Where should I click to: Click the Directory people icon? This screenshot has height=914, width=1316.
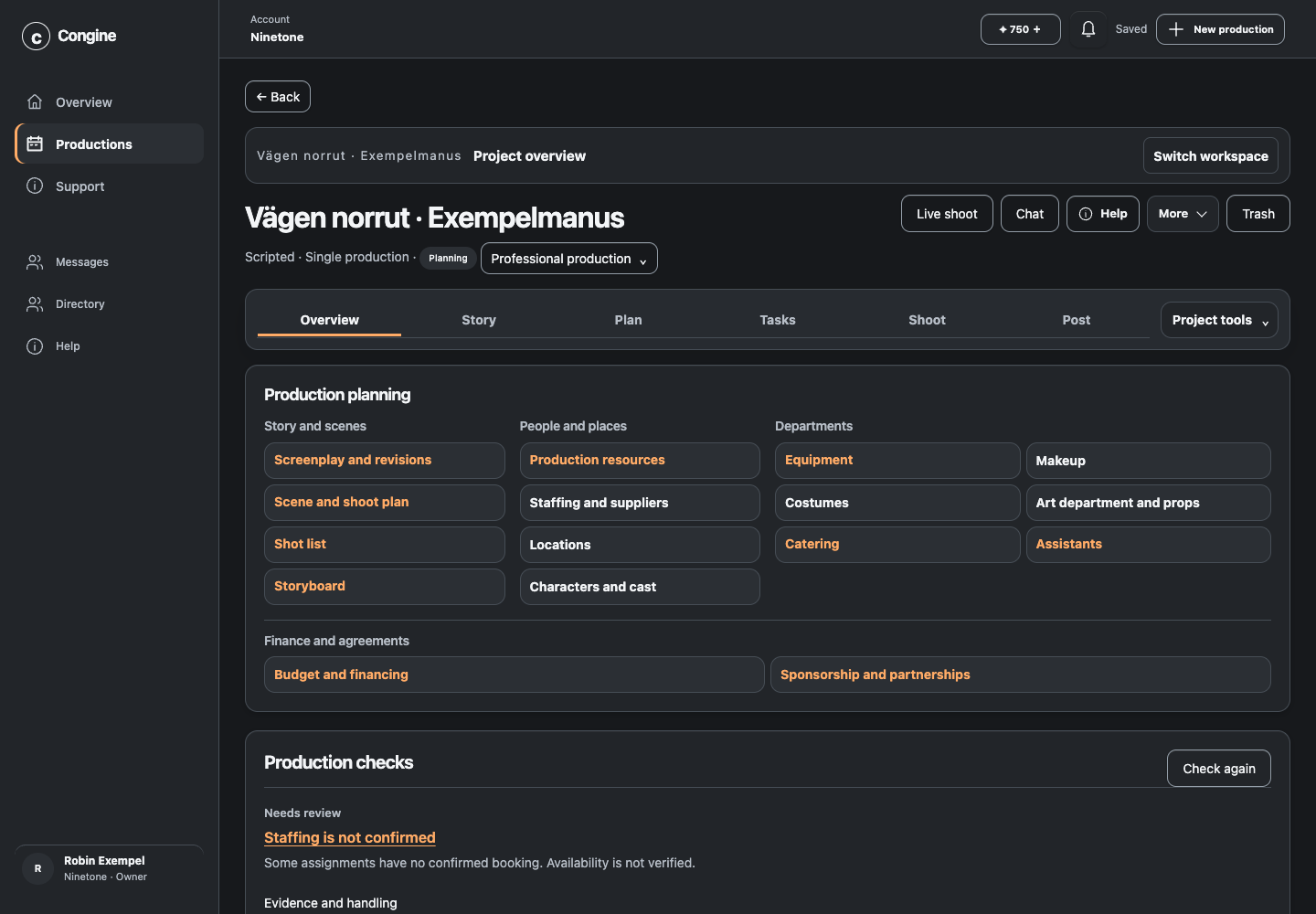point(35,304)
